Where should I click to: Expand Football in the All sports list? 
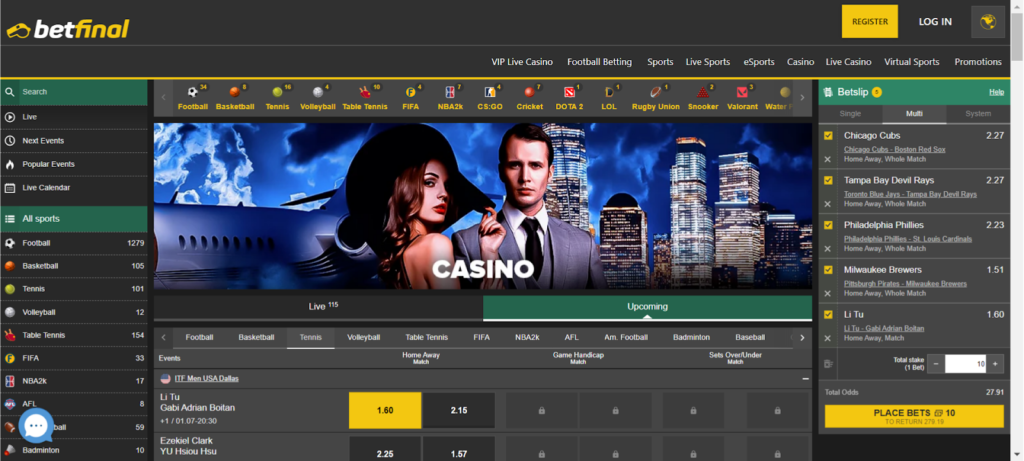(x=37, y=243)
